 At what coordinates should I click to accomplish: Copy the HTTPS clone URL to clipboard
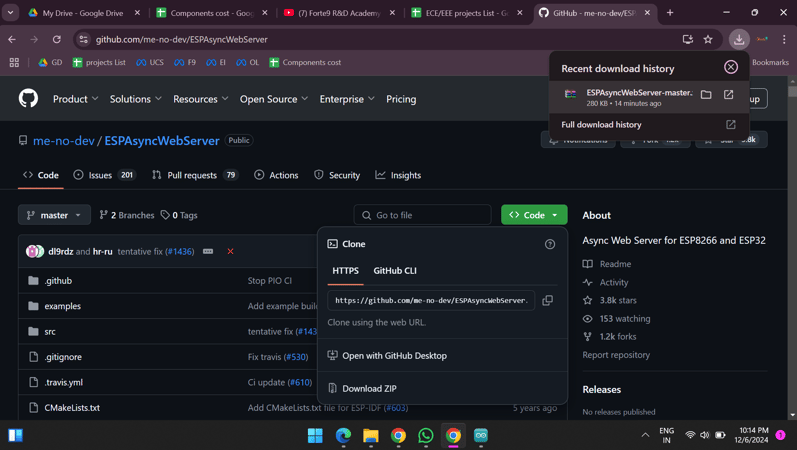coord(547,301)
